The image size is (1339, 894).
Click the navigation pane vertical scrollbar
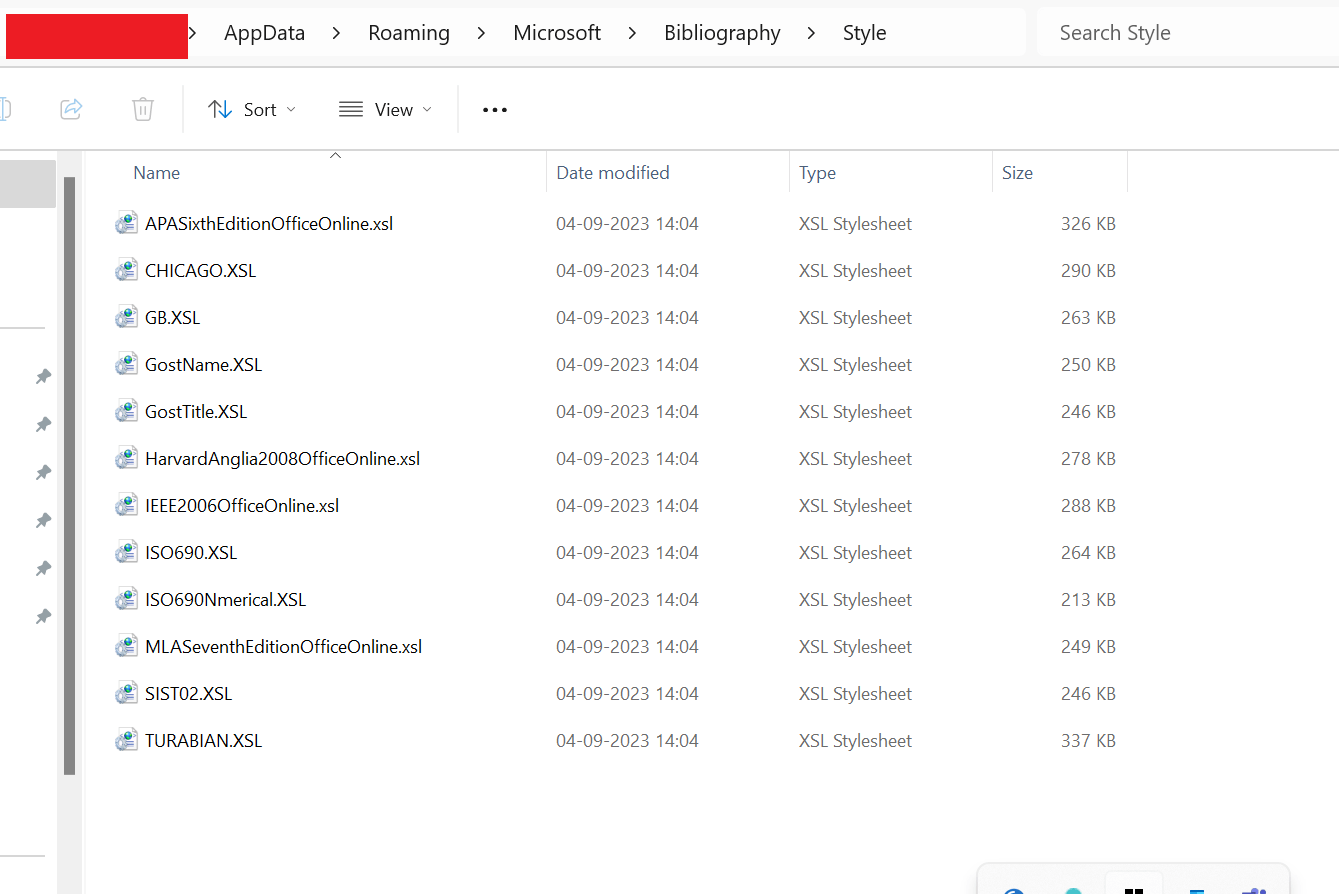point(69,476)
